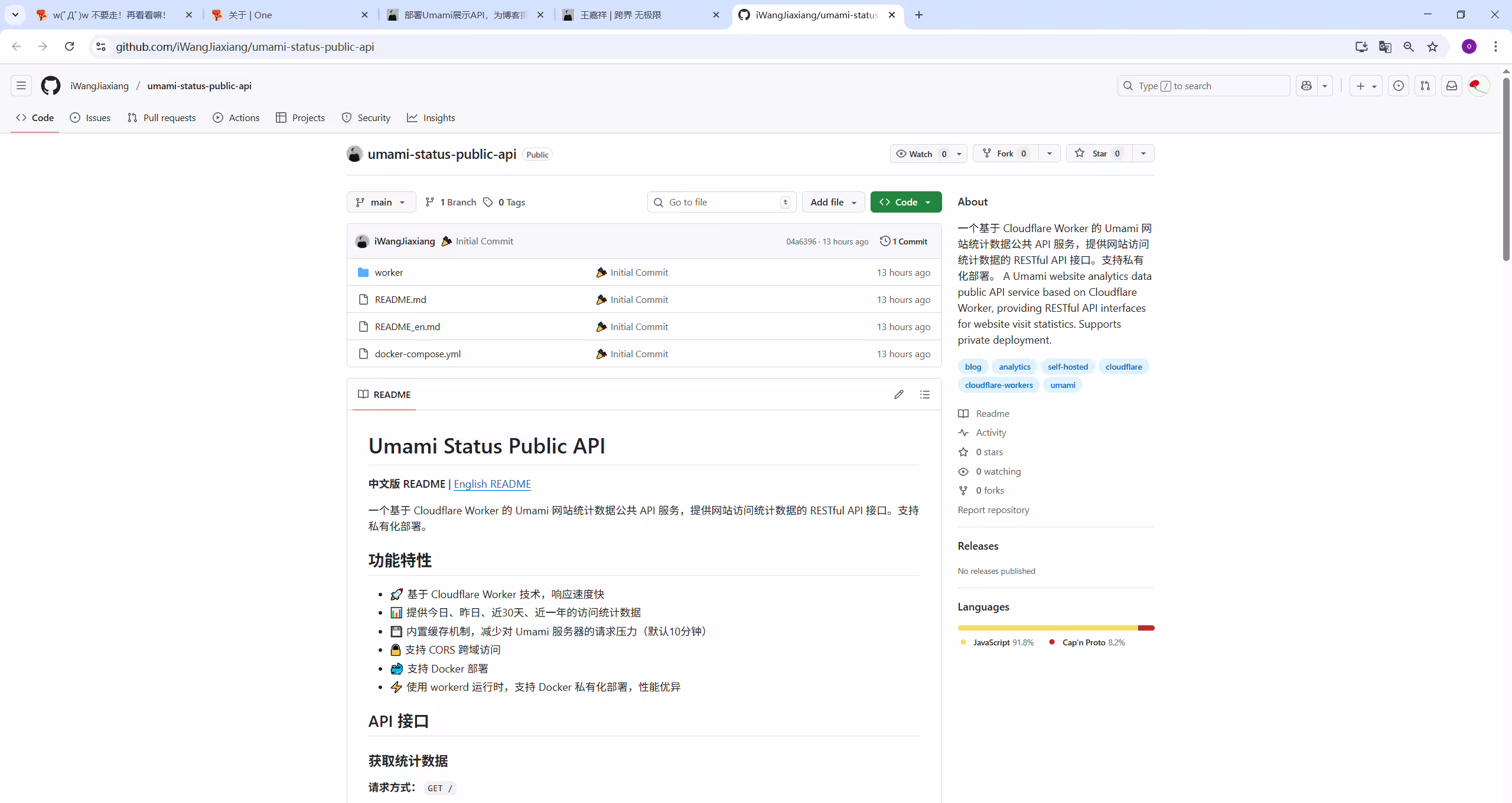Bookmark this page with the star icon
1512x803 pixels.
1432,47
